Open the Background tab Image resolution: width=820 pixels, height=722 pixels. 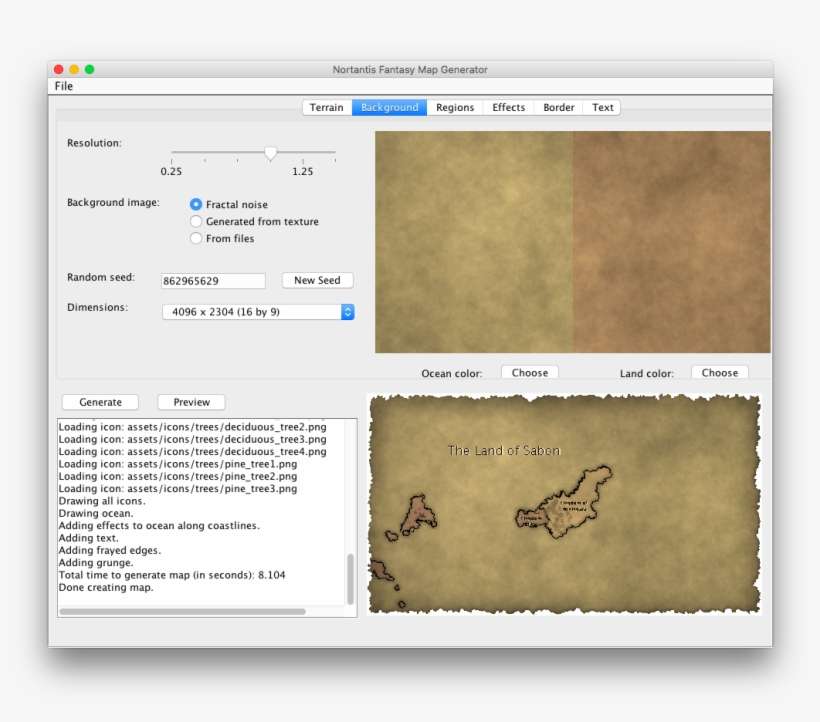(389, 107)
